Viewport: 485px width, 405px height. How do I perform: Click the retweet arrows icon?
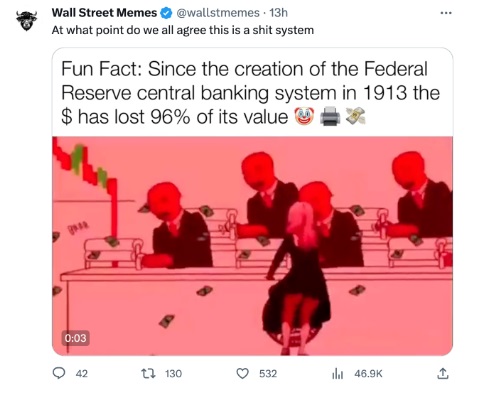148,373
